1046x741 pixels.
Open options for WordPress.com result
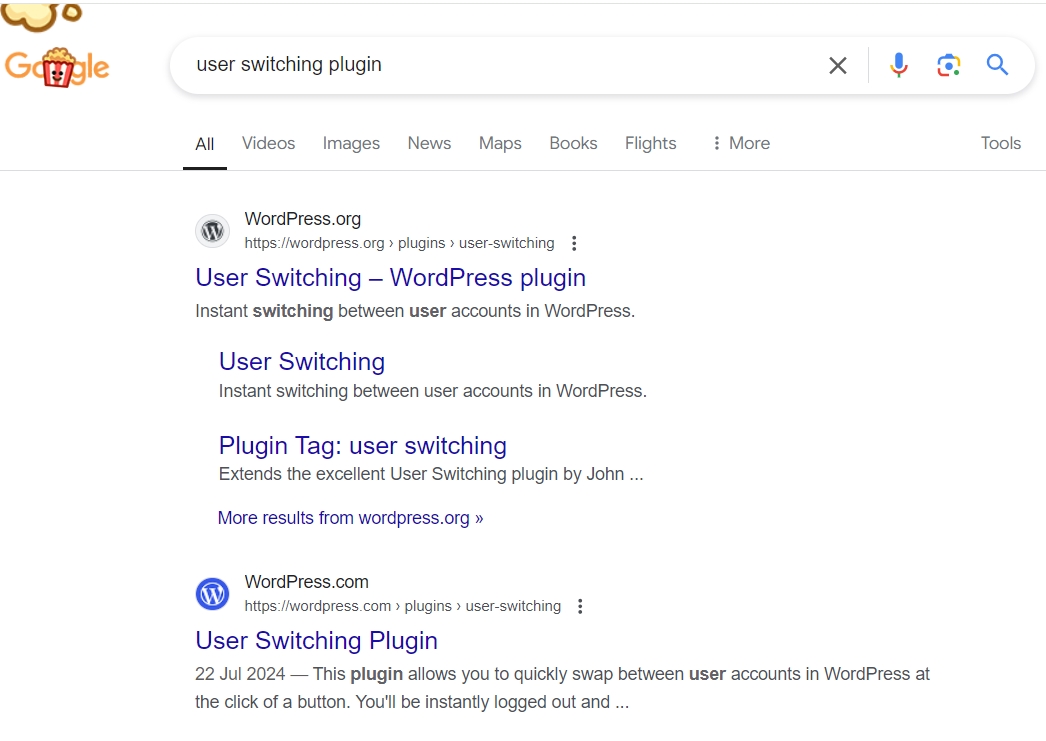click(x=580, y=606)
